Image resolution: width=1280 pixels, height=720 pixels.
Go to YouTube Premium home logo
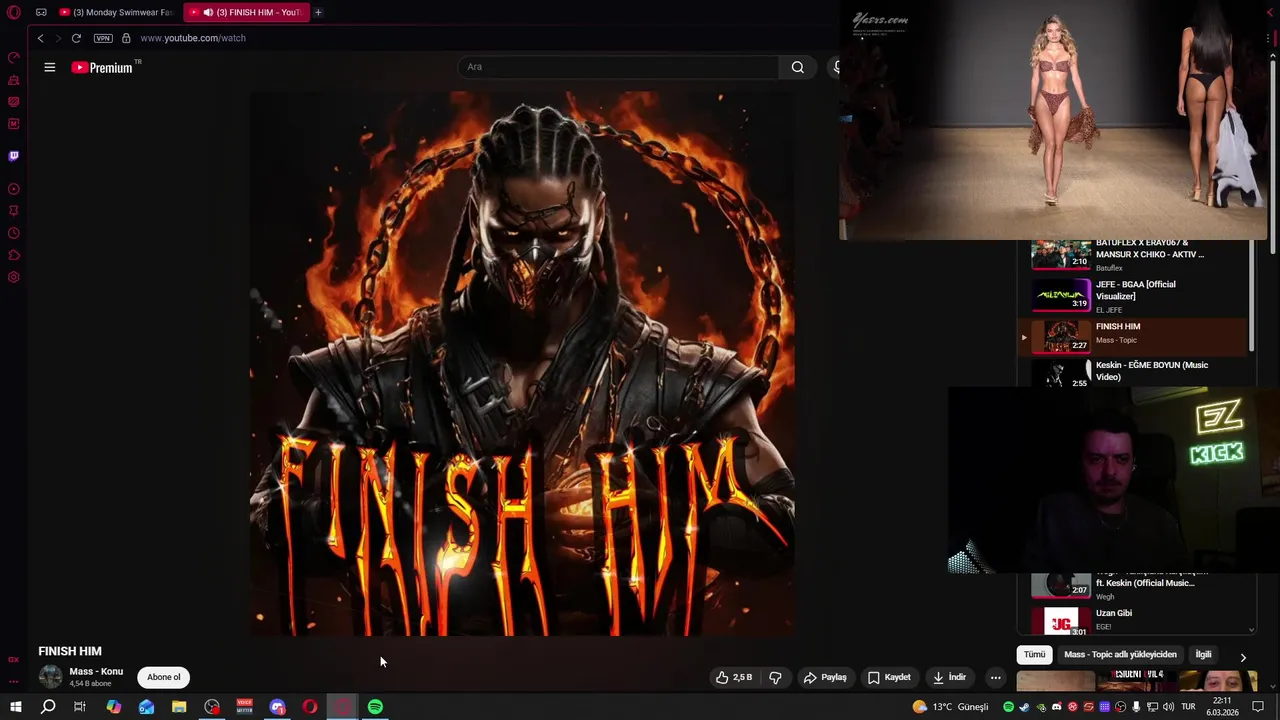[104, 67]
